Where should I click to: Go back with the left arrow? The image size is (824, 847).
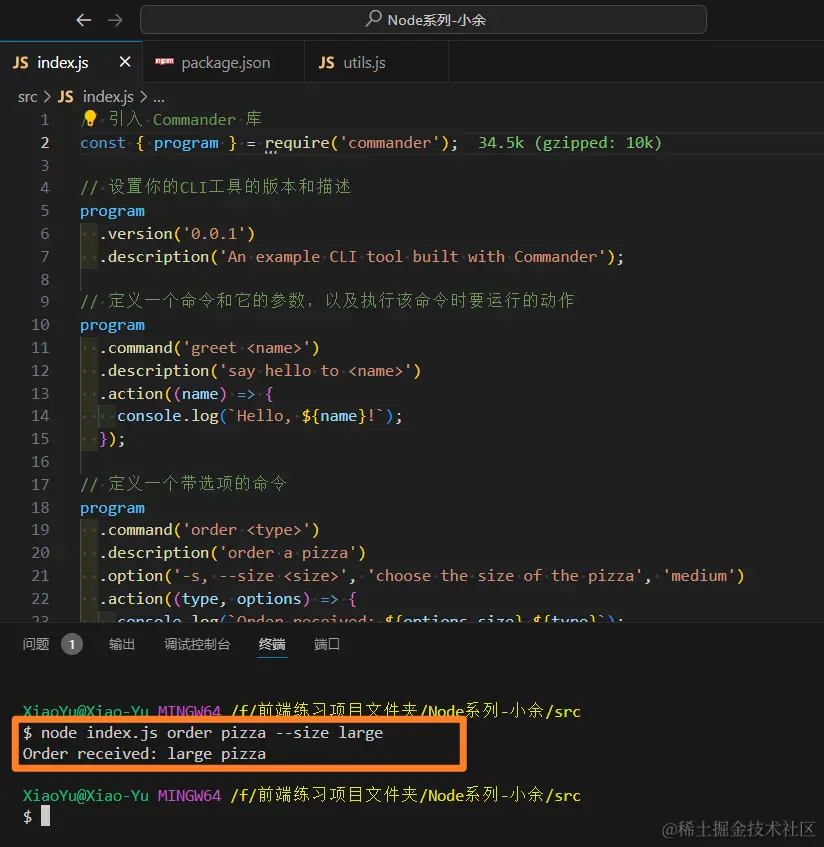tap(83, 21)
